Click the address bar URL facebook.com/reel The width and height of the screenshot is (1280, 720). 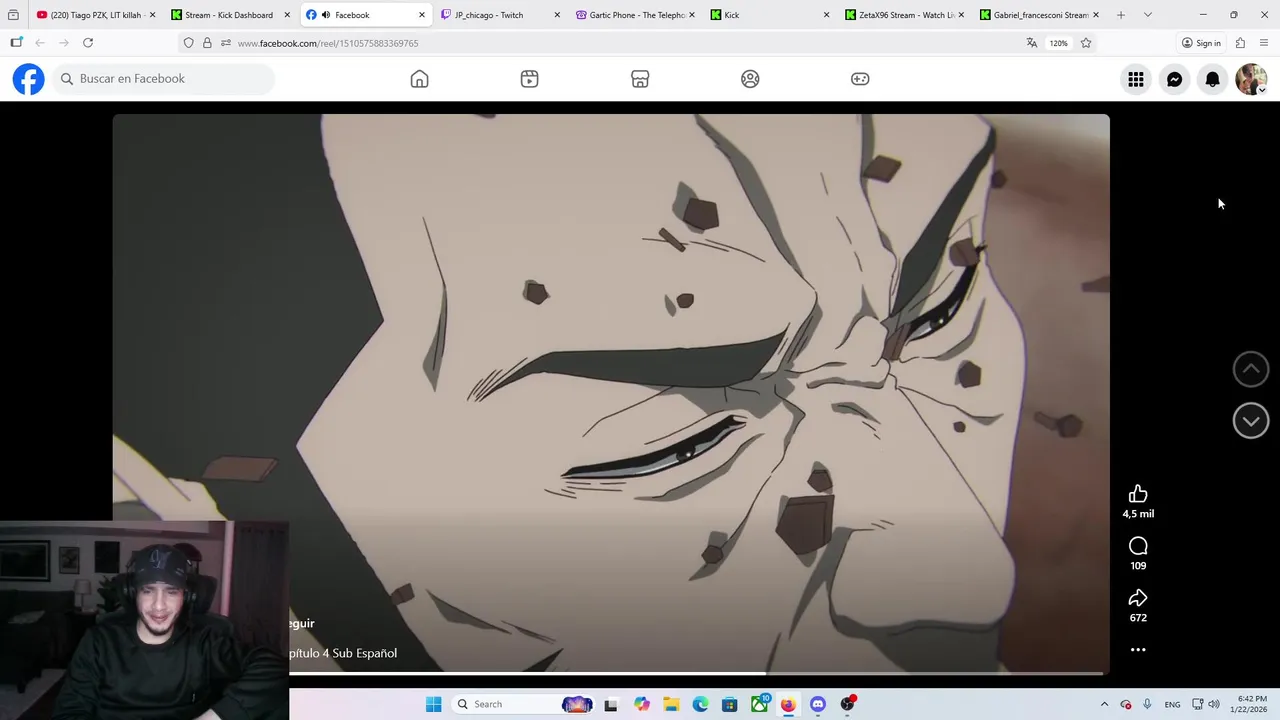click(x=328, y=43)
